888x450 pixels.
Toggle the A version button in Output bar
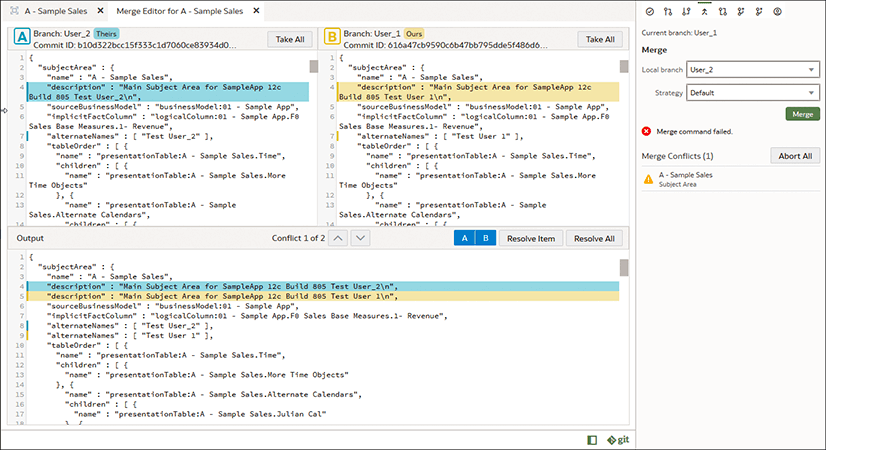(x=464, y=238)
